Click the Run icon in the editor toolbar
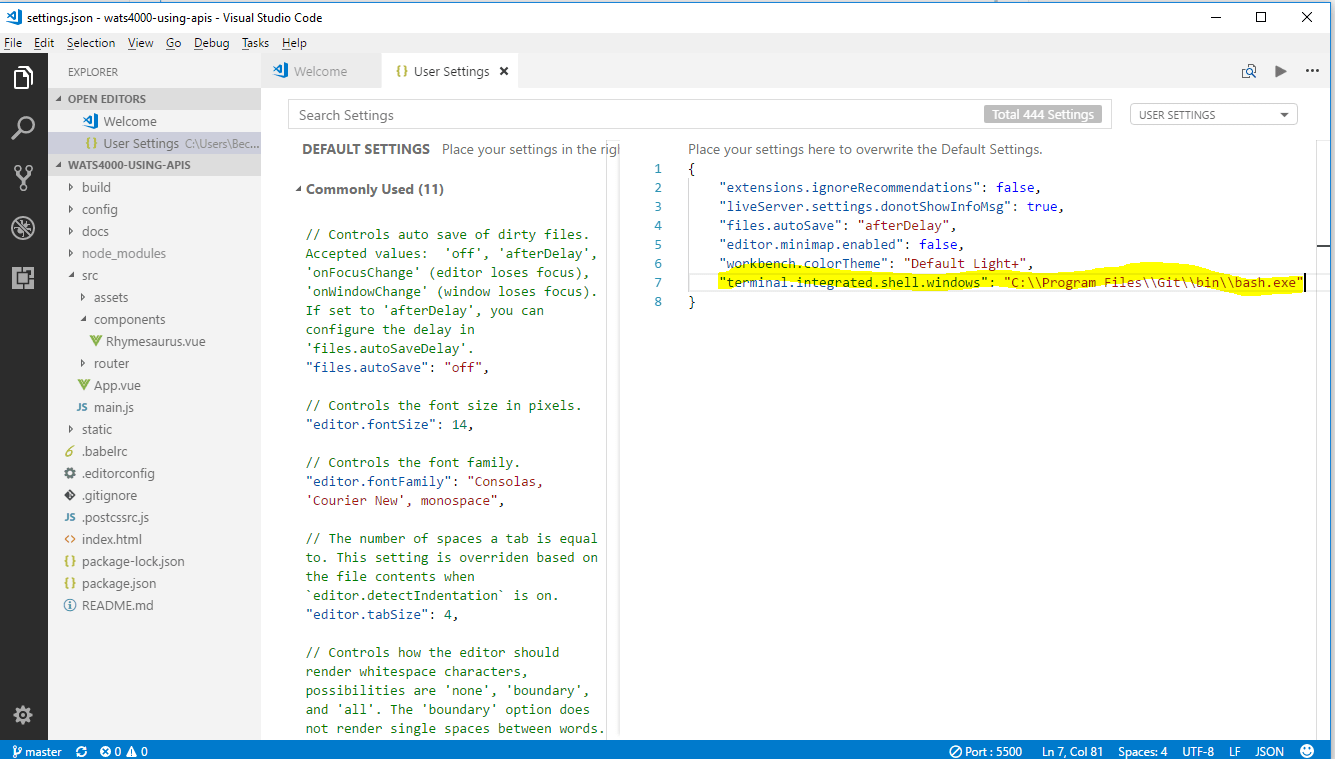 1281,71
